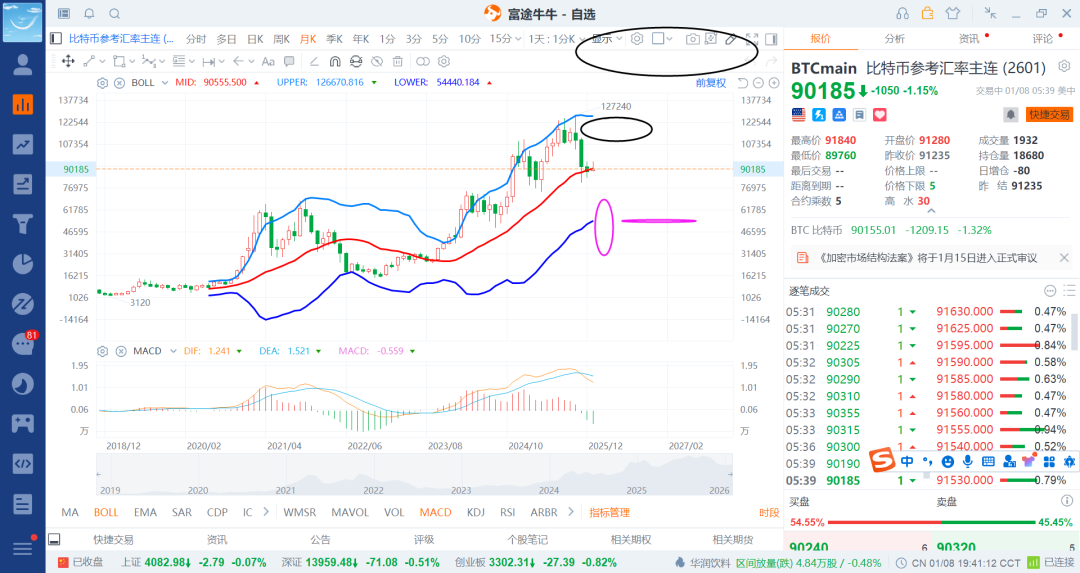This screenshot has width=1080, height=573.
Task: Collapse the quote details chevron
Action: pos(931,211)
